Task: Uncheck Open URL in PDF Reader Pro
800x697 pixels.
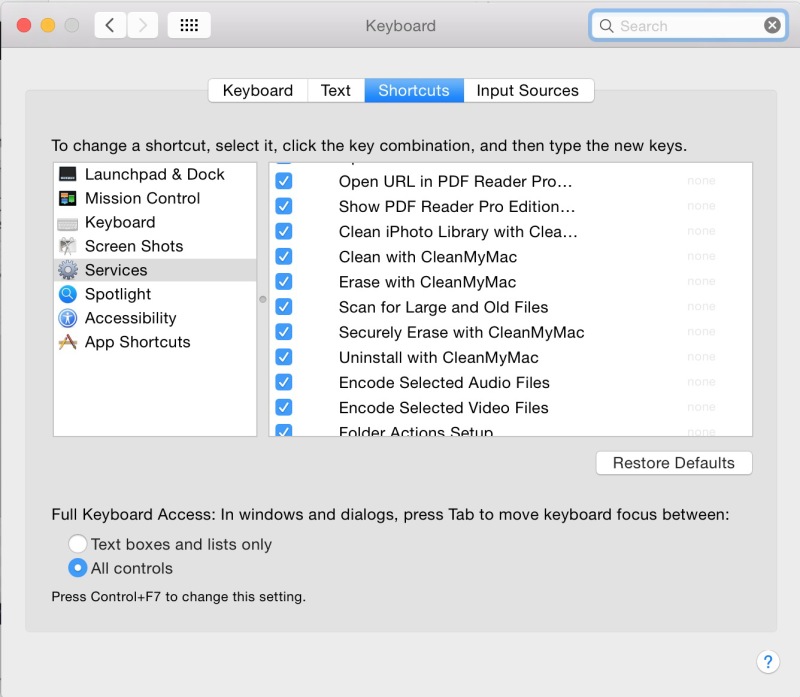Action: coord(284,181)
